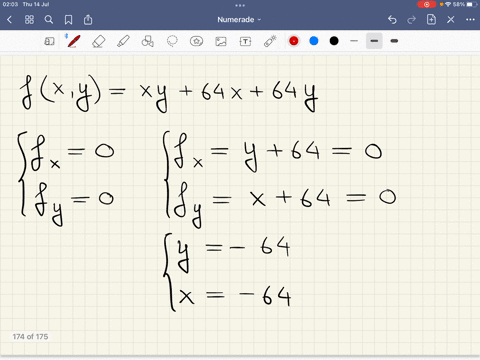This screenshot has width=480, height=360.
Task: Select the thickest stroke width
Action: (394, 41)
